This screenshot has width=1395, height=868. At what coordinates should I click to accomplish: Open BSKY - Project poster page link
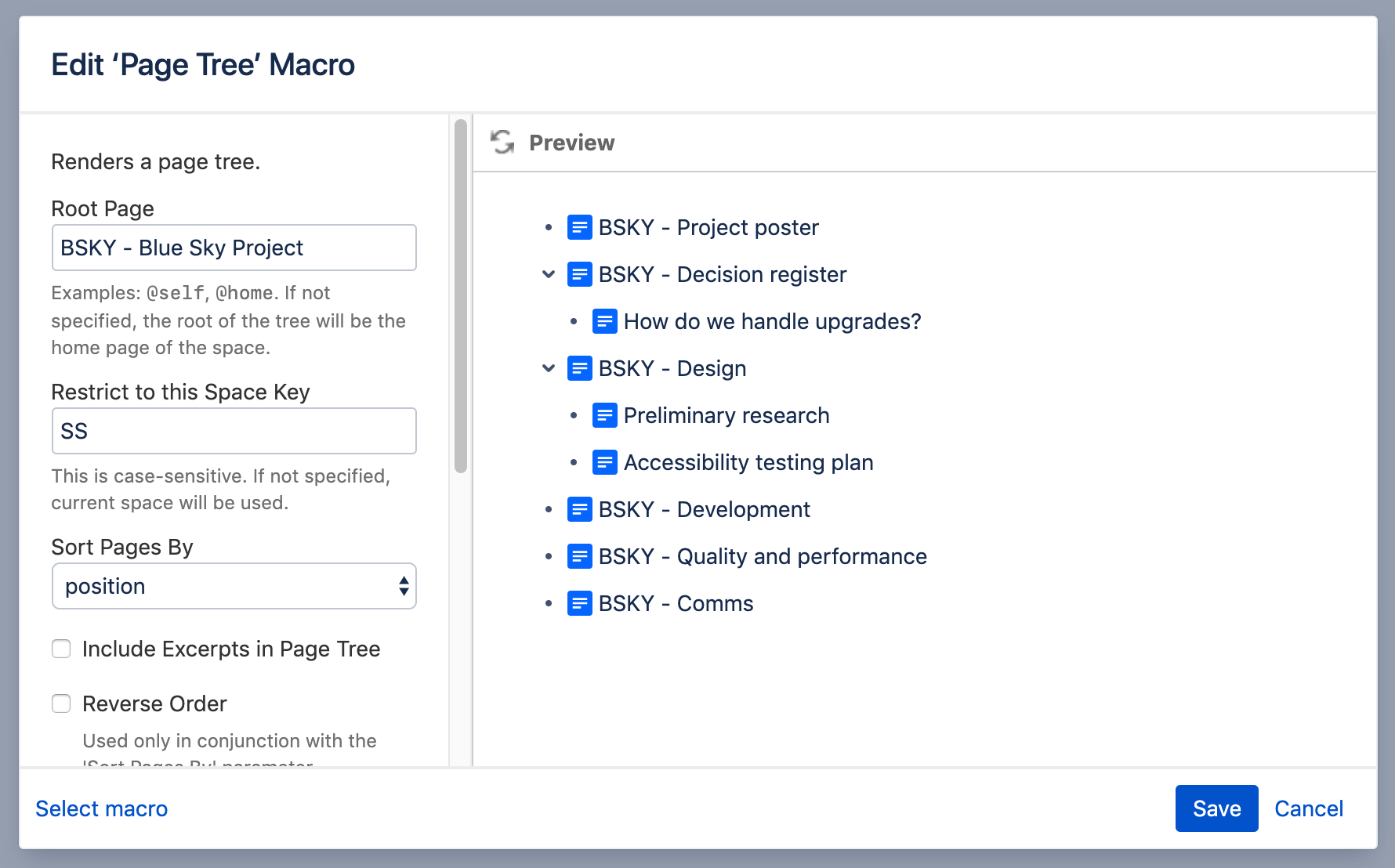[708, 227]
